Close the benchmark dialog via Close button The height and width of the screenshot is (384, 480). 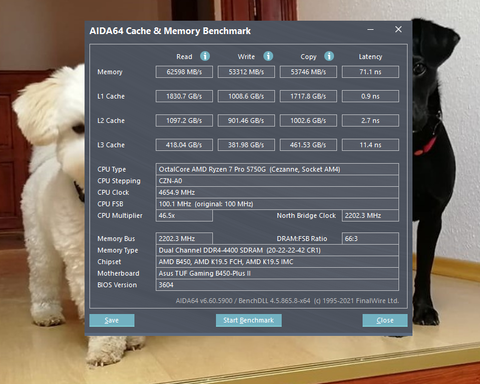click(385, 320)
